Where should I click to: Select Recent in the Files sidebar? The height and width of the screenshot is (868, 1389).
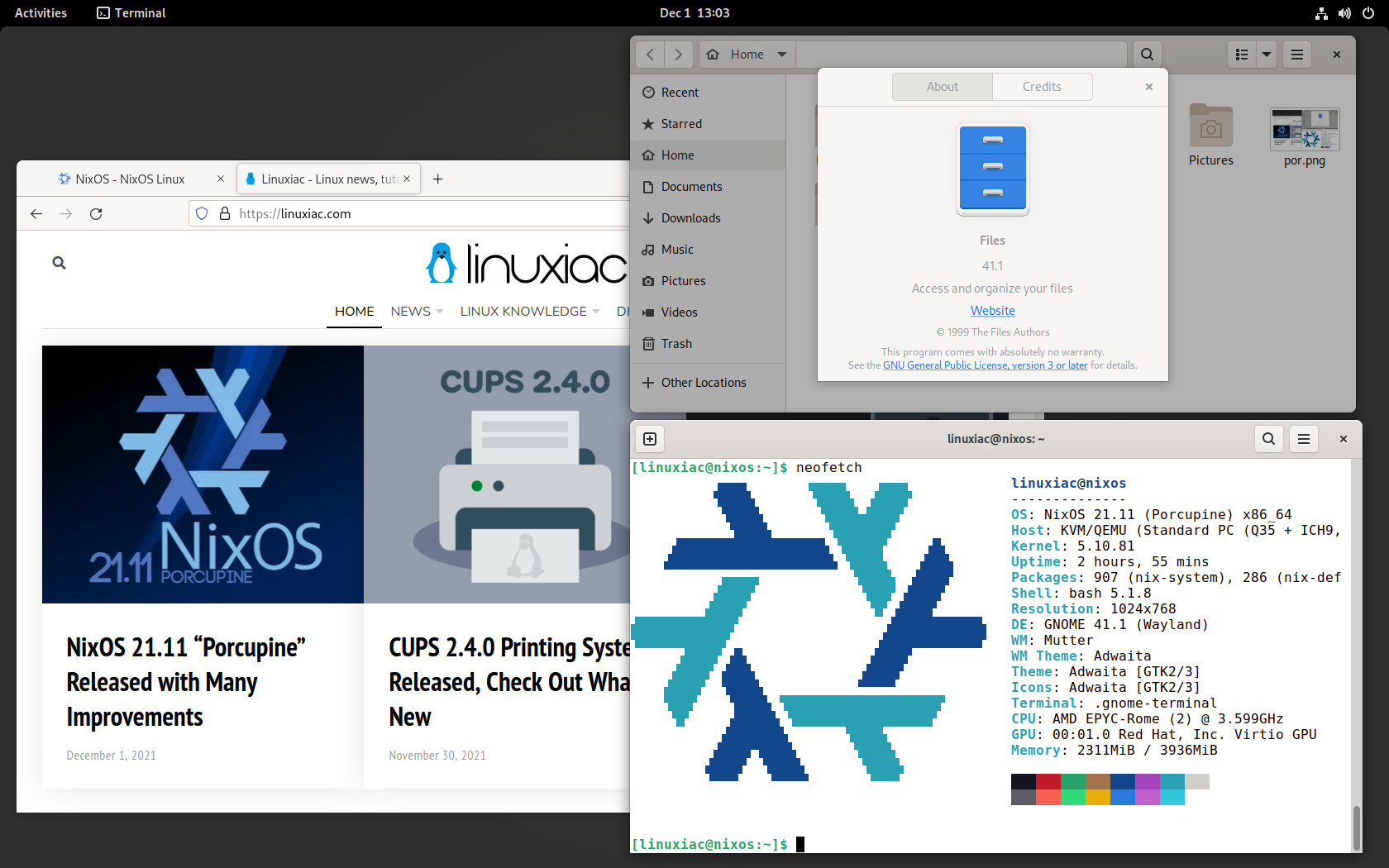tap(708, 93)
